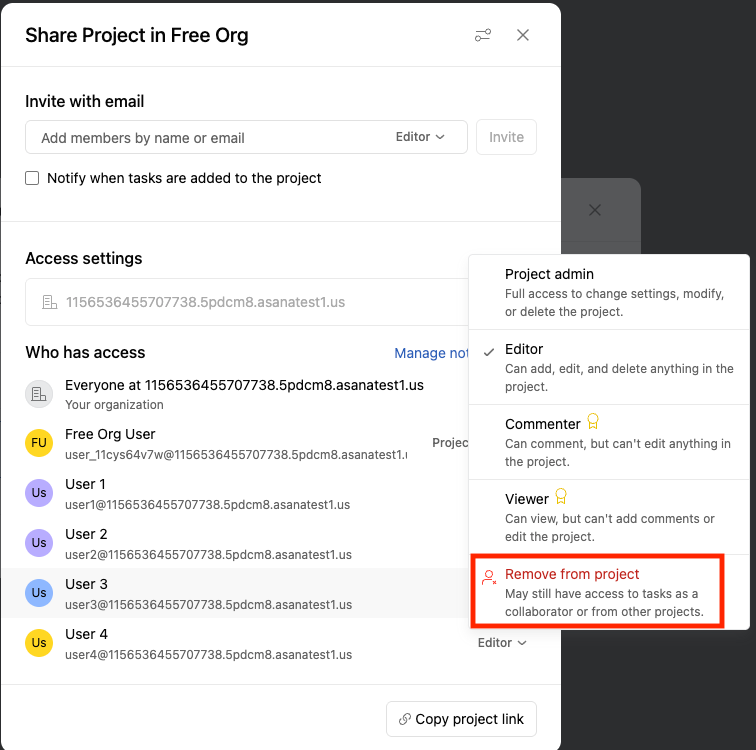
Task: Open the Manage notifications link
Action: 432,353
